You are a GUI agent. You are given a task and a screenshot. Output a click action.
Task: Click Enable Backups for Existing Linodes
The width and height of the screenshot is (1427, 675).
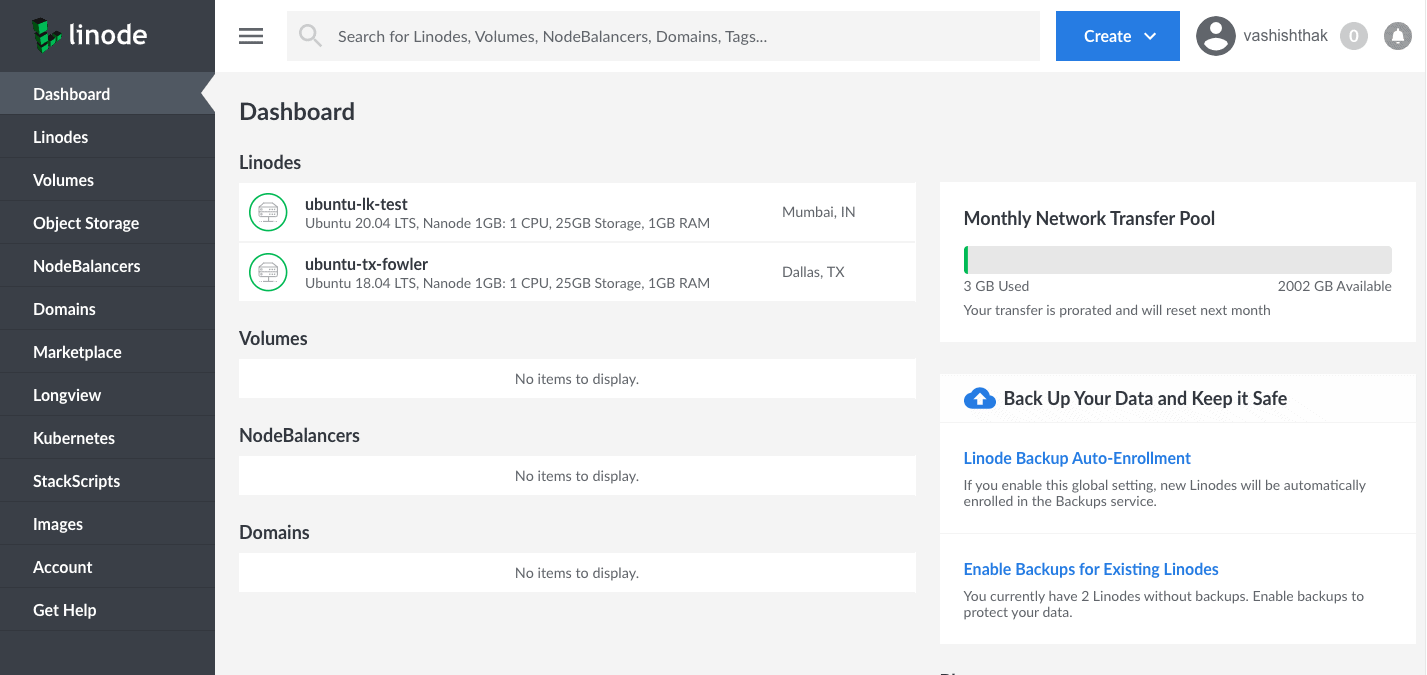(1091, 569)
